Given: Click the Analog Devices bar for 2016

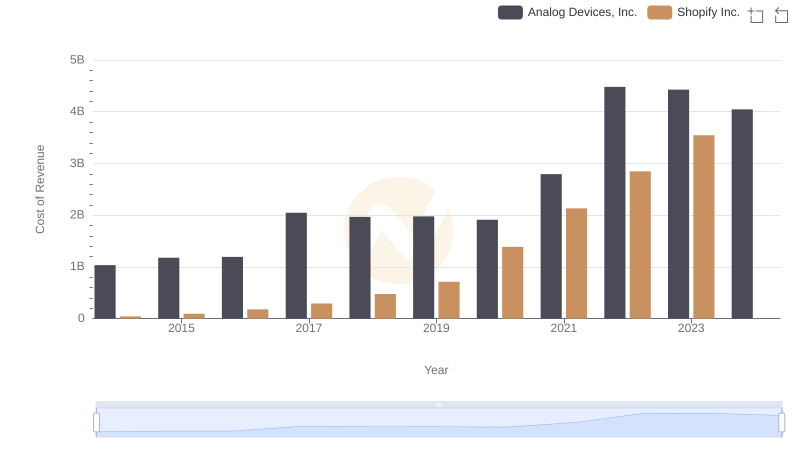Looking at the screenshot, I should pos(232,288).
